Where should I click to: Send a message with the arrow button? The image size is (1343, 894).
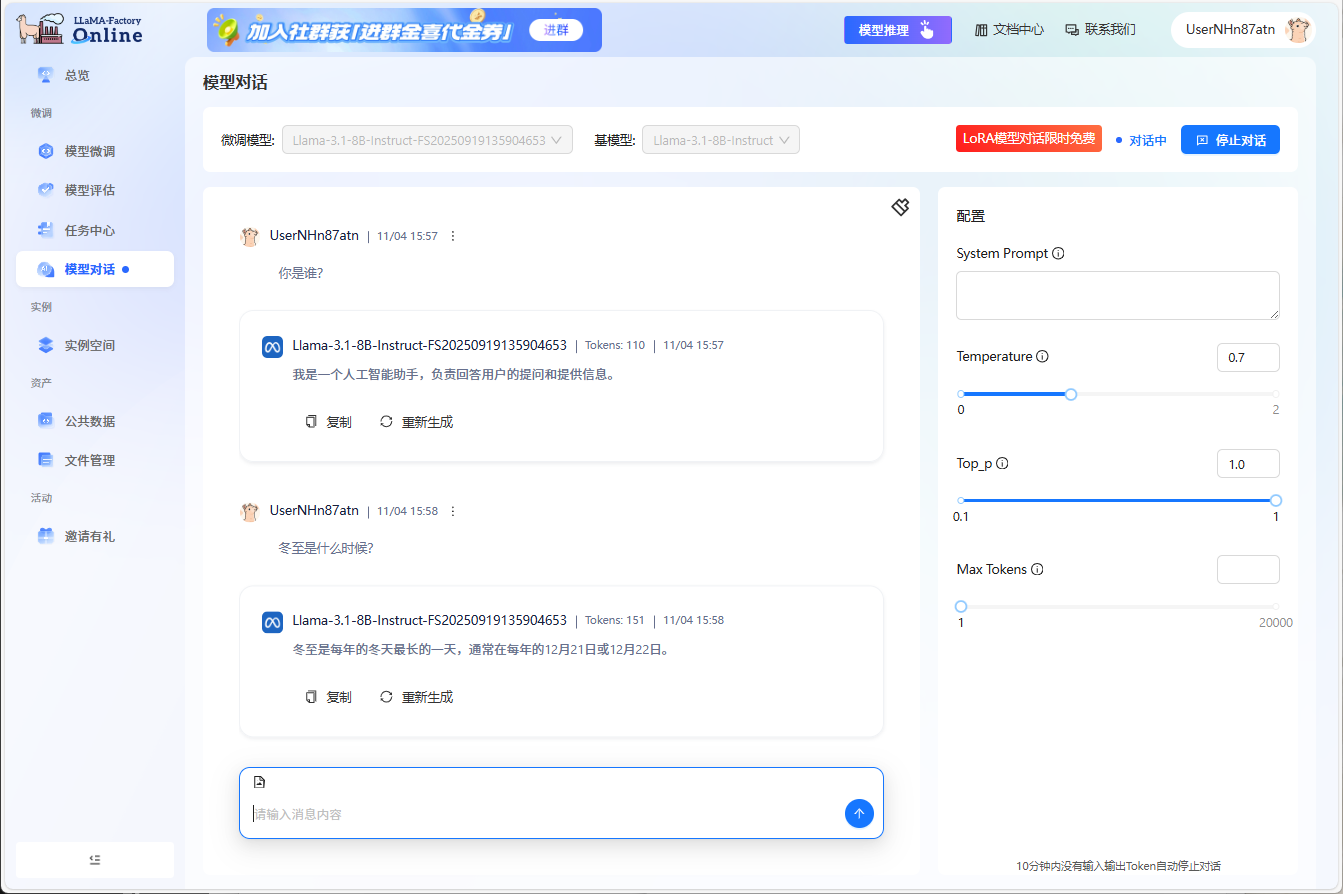859,813
